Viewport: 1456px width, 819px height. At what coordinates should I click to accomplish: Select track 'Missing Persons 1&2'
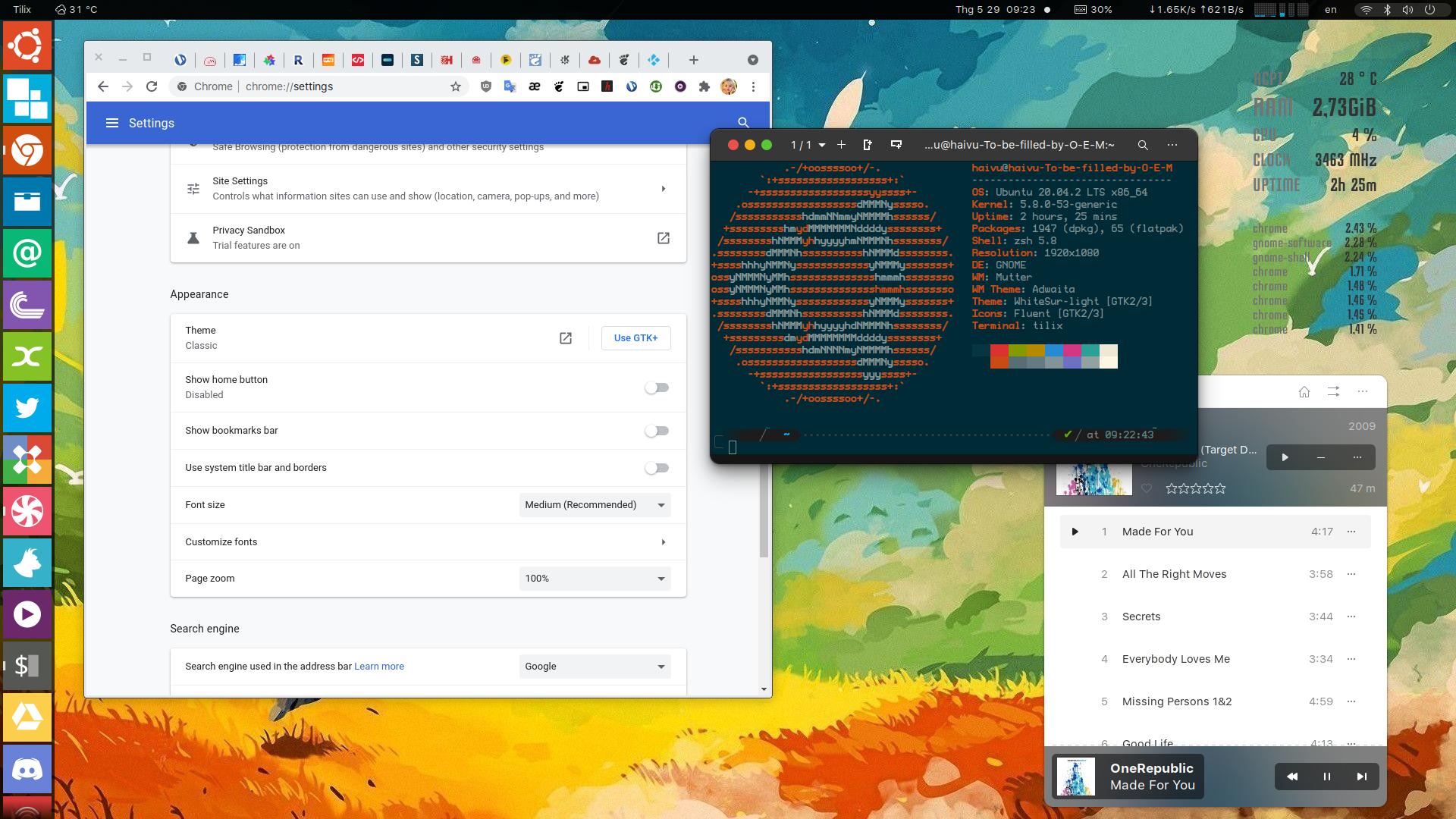(1215, 701)
